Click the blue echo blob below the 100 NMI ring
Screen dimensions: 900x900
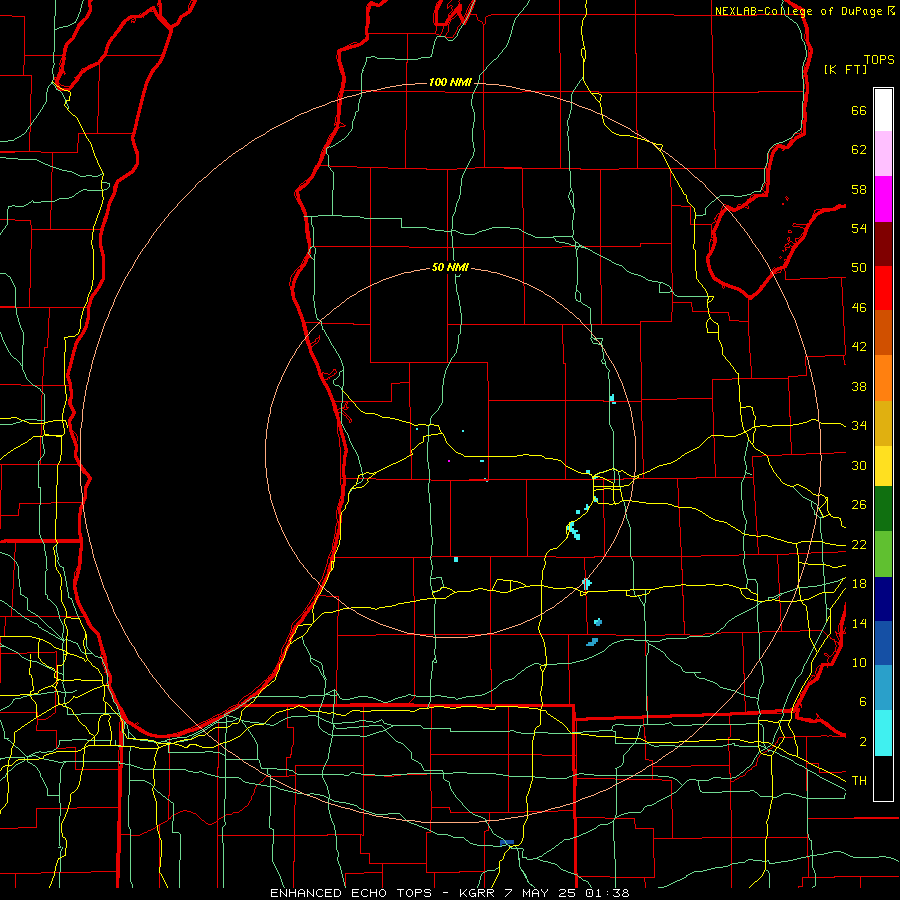point(507,842)
